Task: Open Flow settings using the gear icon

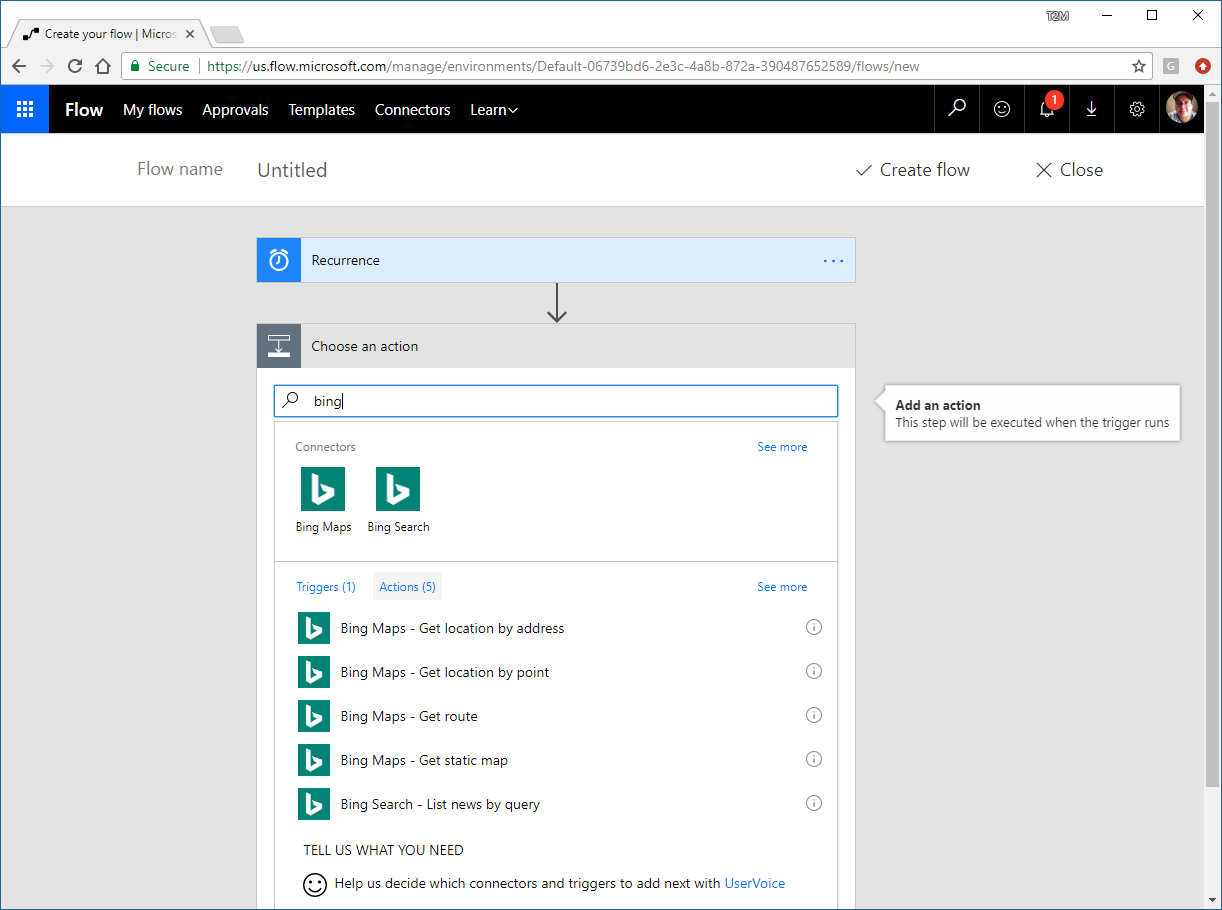Action: [x=1136, y=109]
